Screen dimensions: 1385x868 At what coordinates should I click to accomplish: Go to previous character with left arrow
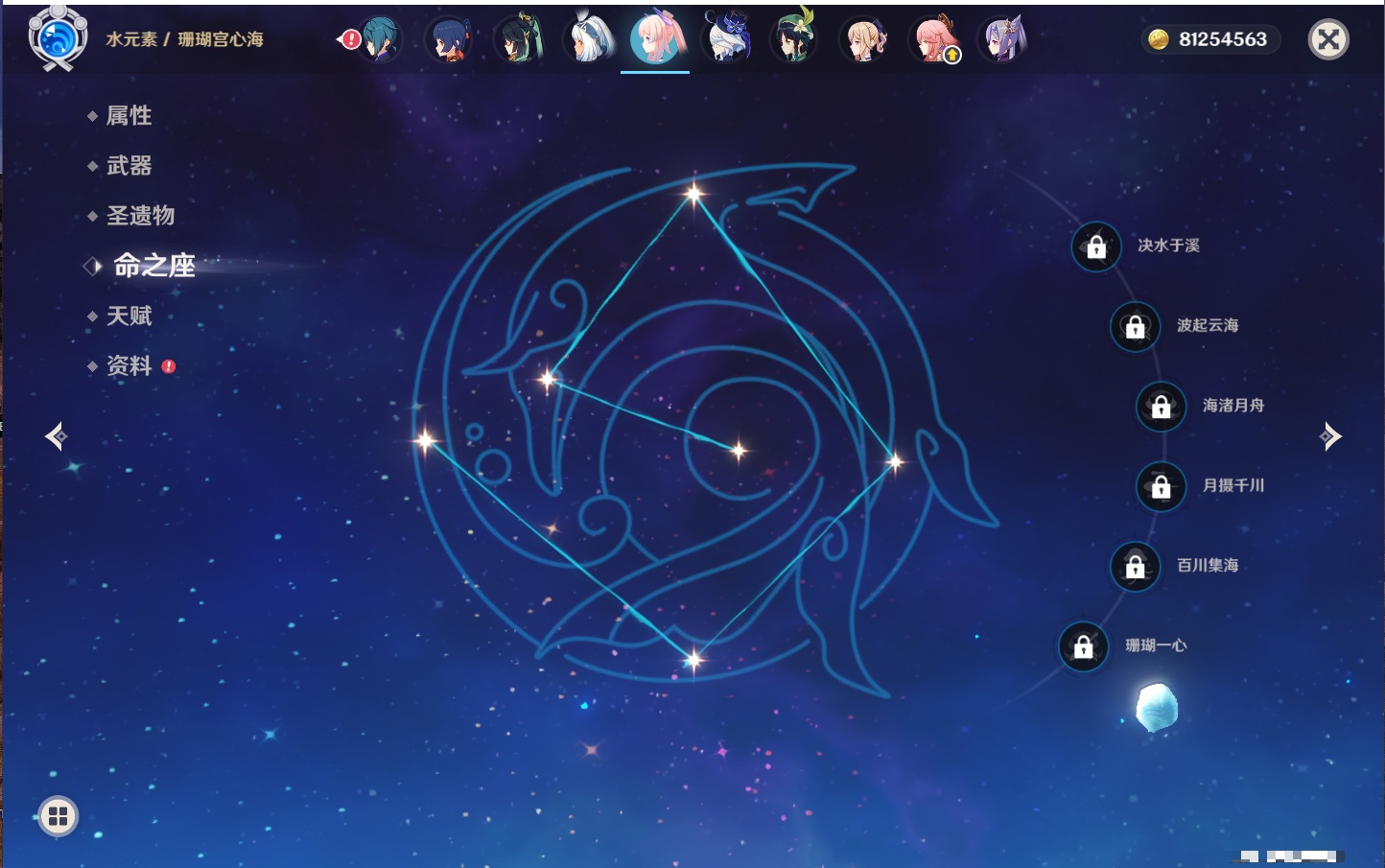tap(56, 436)
